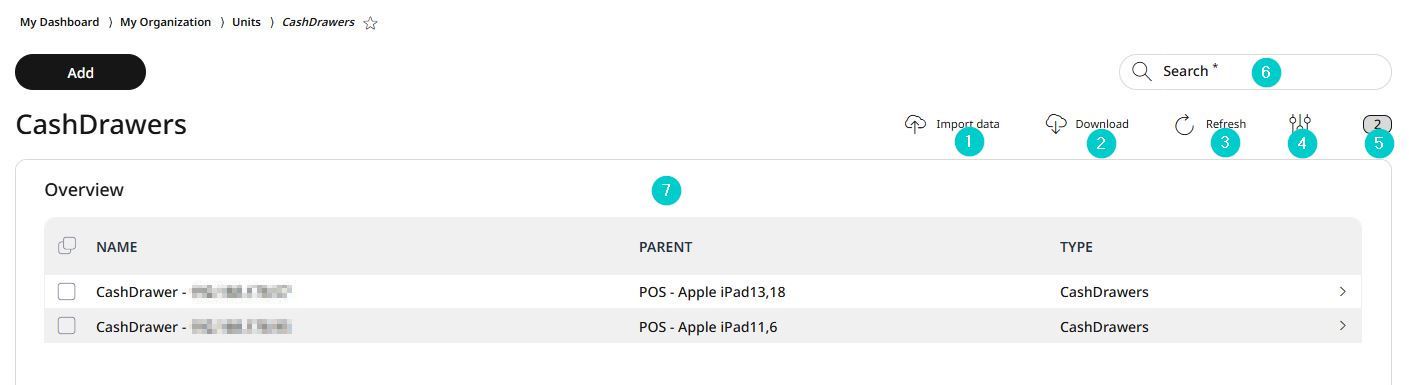Sort by TYPE column header
1409x385 pixels.
(x=1076, y=247)
